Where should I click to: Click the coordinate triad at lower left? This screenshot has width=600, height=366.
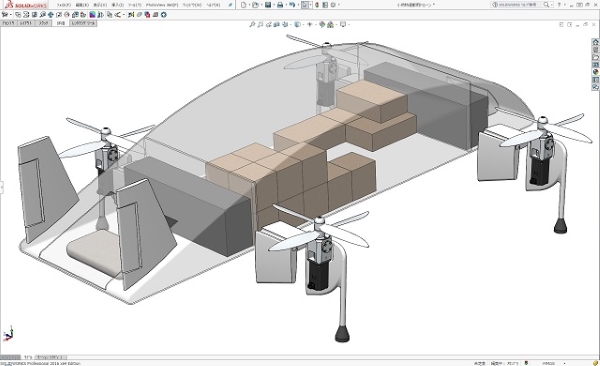tap(8, 334)
